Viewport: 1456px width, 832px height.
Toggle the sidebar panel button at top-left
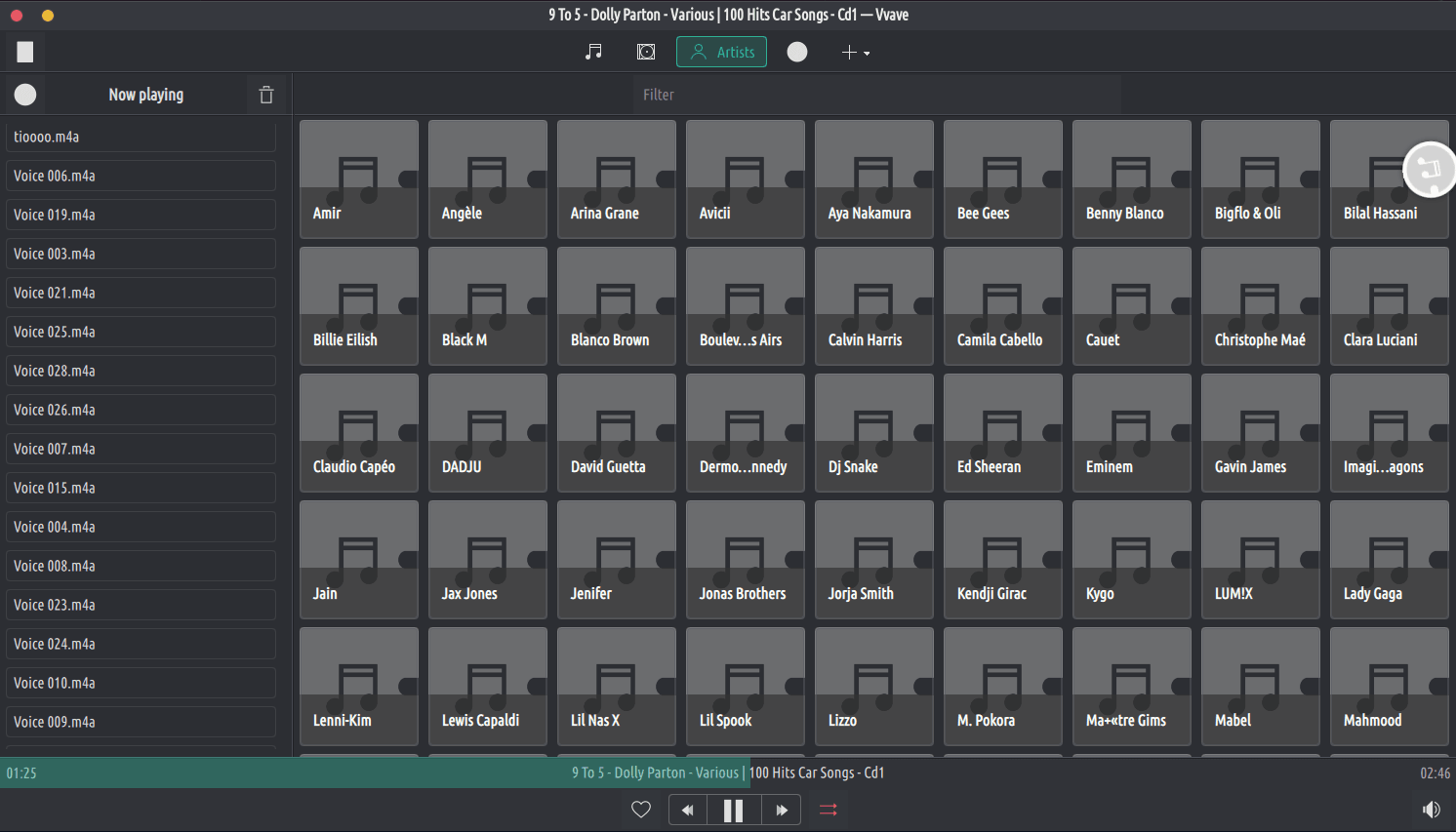pos(25,52)
